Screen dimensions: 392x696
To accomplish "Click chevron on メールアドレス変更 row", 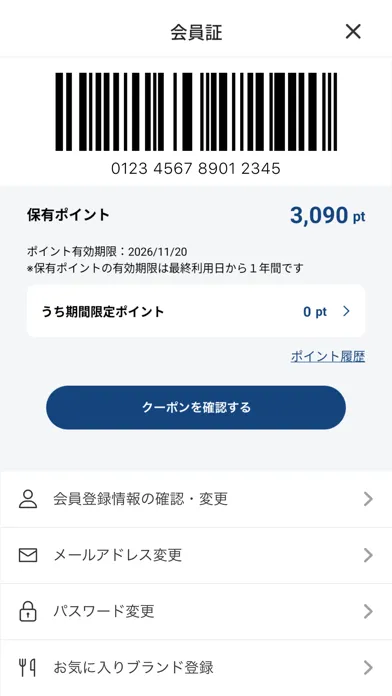I will (x=368, y=555).
